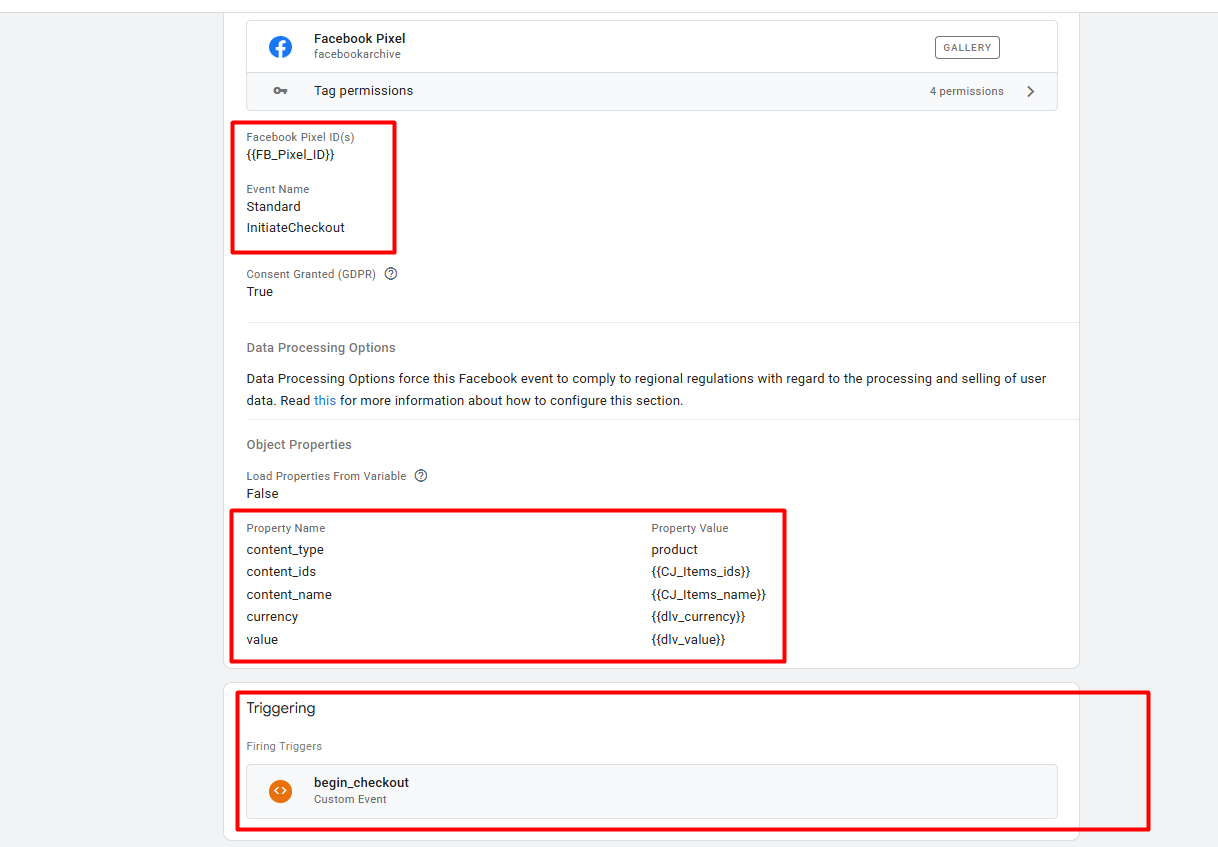Click the GALLERY badge
The height and width of the screenshot is (847, 1218).
(x=967, y=47)
